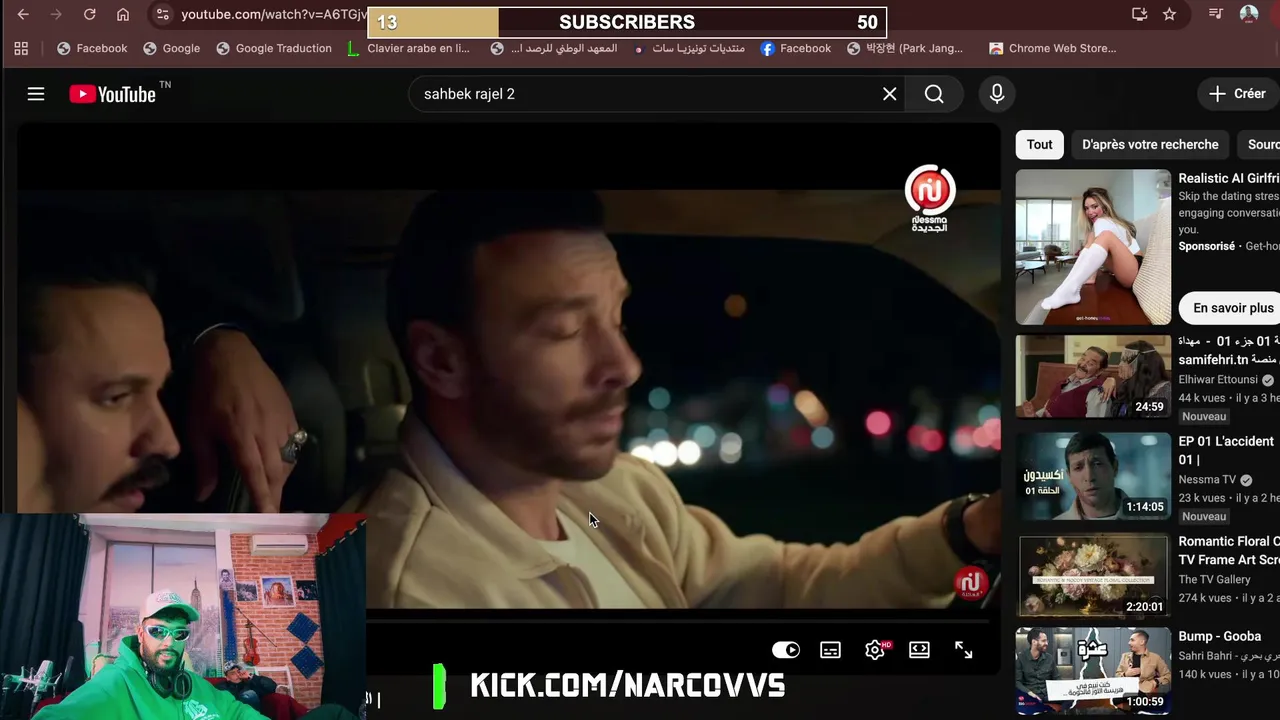Select the D'après votre recherche chip
This screenshot has height=720, width=1280.
pos(1150,144)
